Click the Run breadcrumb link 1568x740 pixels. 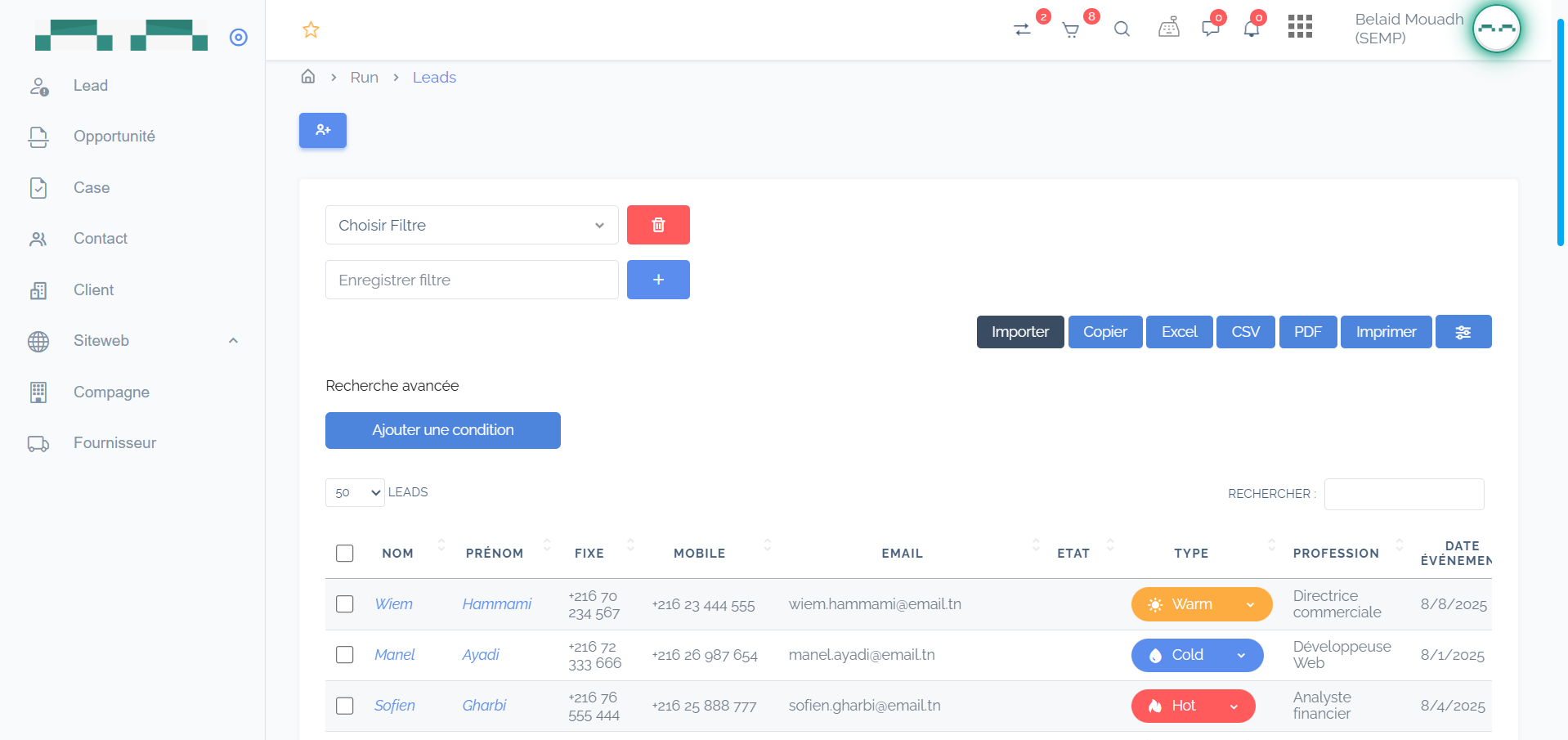tap(365, 78)
